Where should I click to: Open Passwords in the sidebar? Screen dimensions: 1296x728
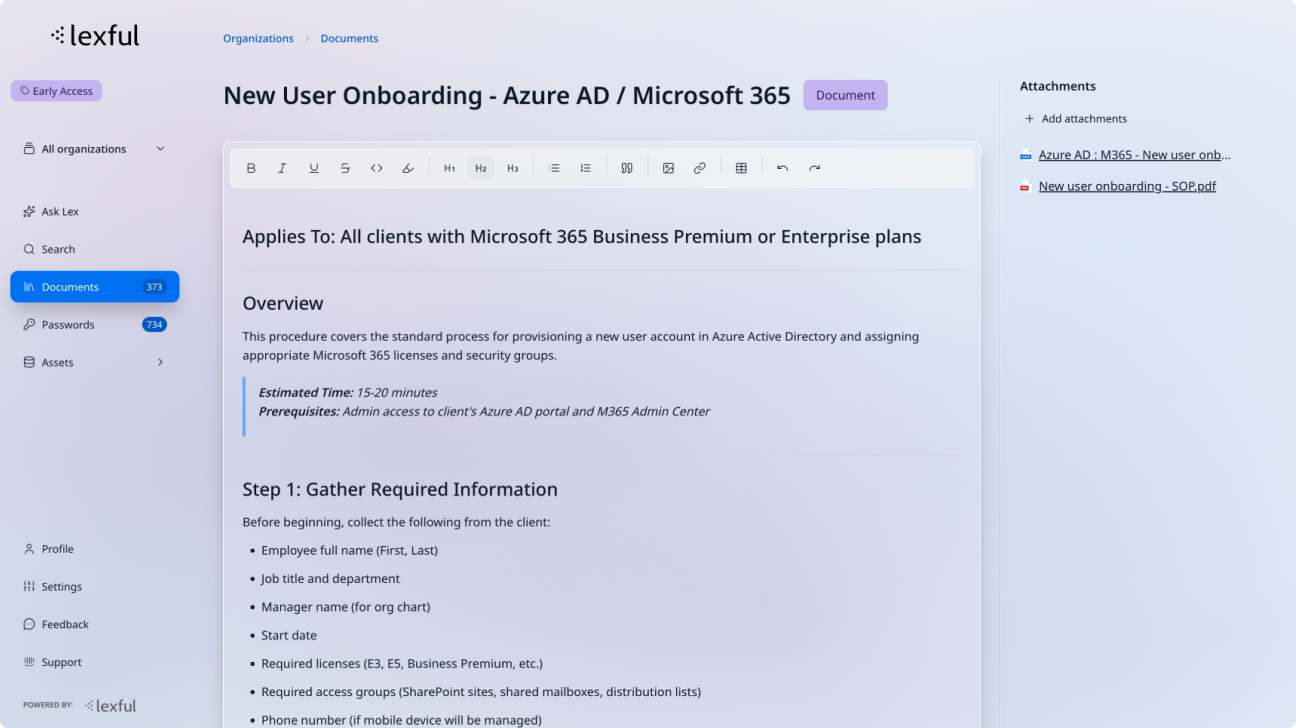click(68, 325)
